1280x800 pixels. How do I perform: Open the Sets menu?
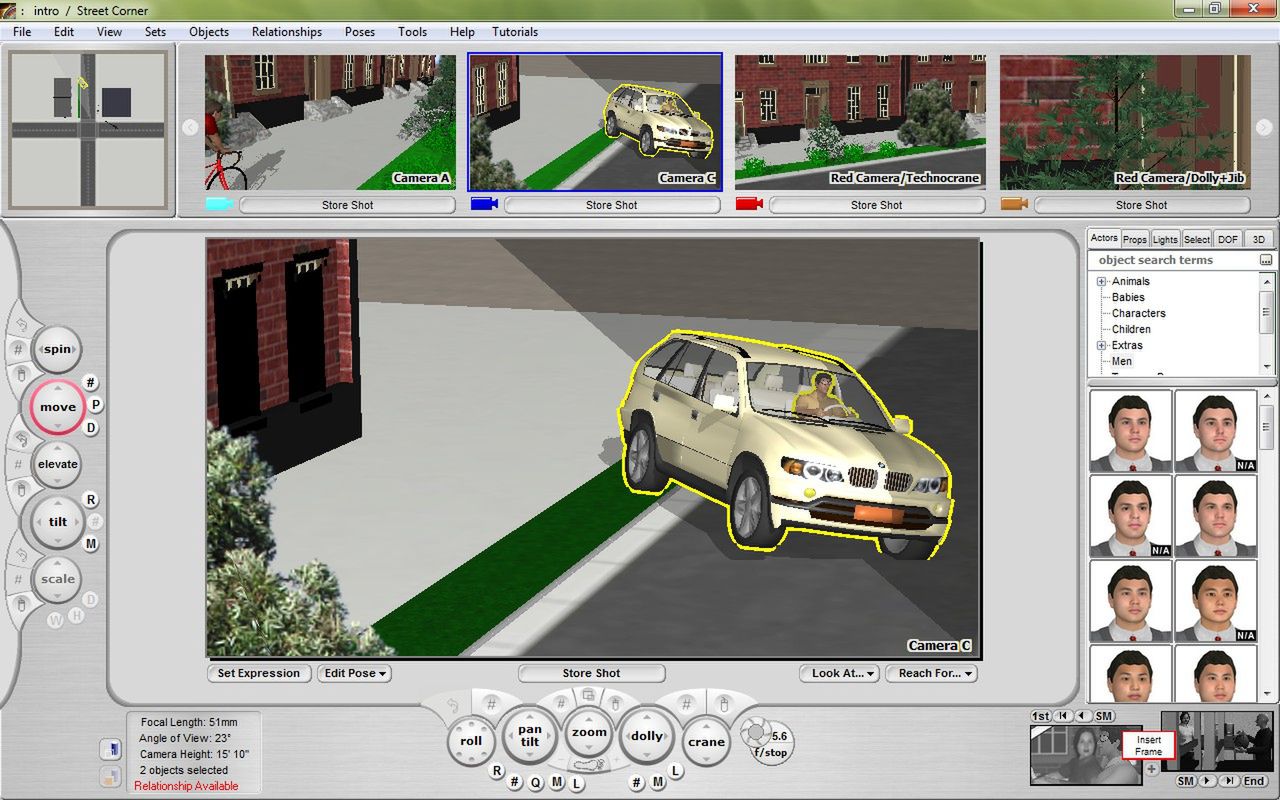point(155,32)
